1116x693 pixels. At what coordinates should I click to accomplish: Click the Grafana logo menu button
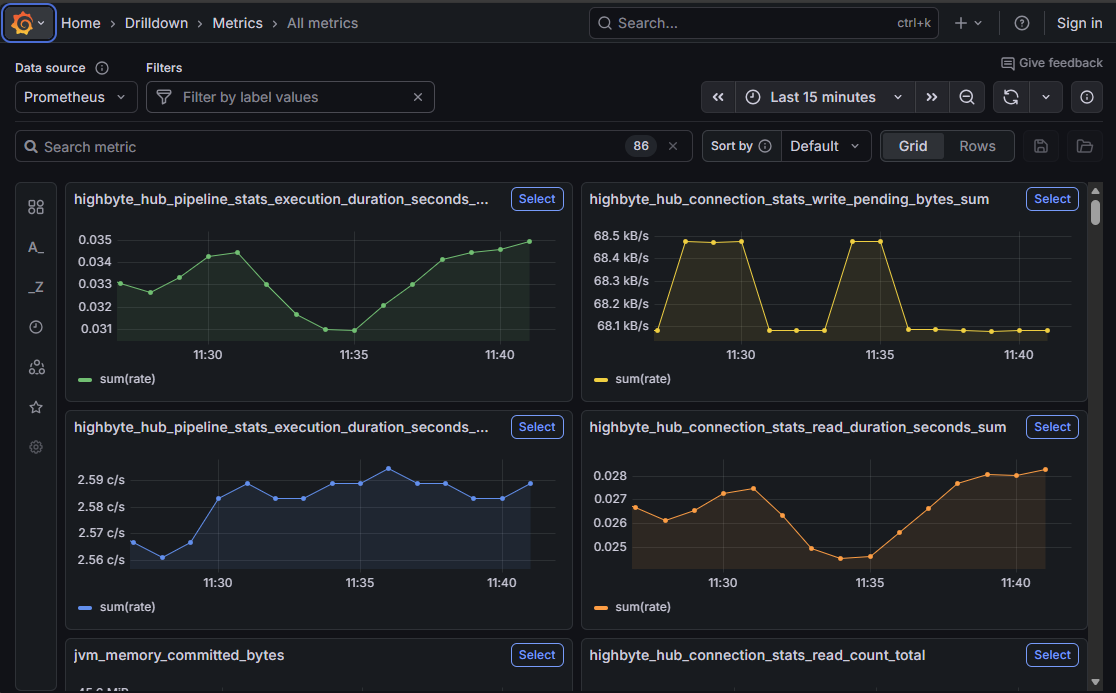[x=28, y=23]
